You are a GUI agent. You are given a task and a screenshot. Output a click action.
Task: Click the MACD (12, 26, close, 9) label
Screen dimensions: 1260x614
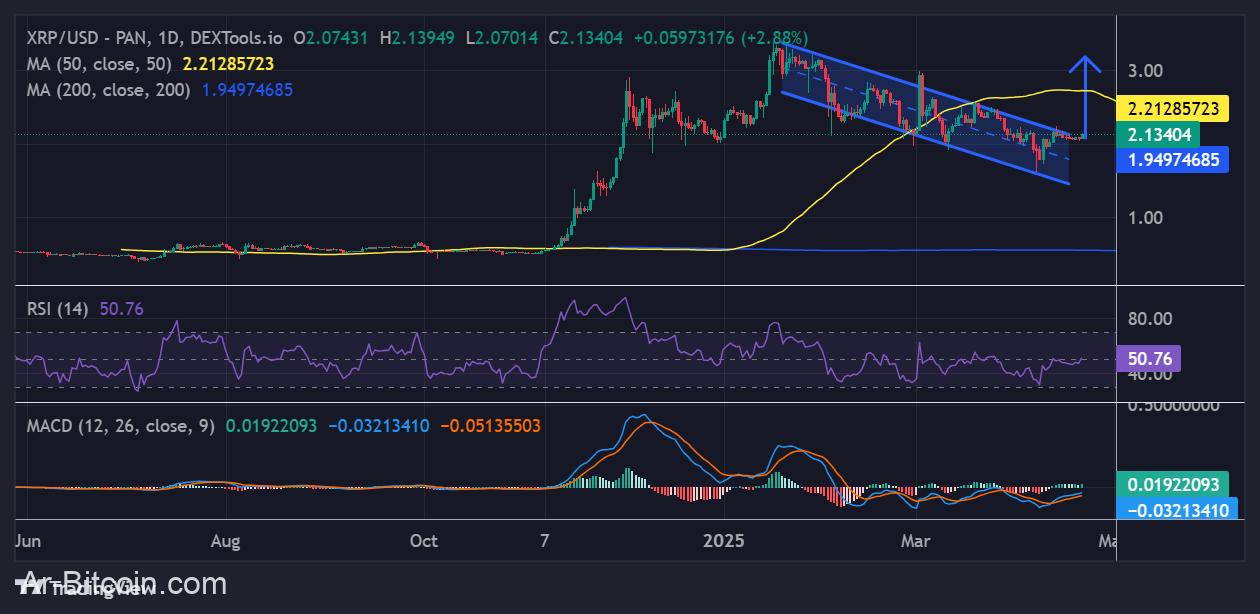[x=121, y=426]
